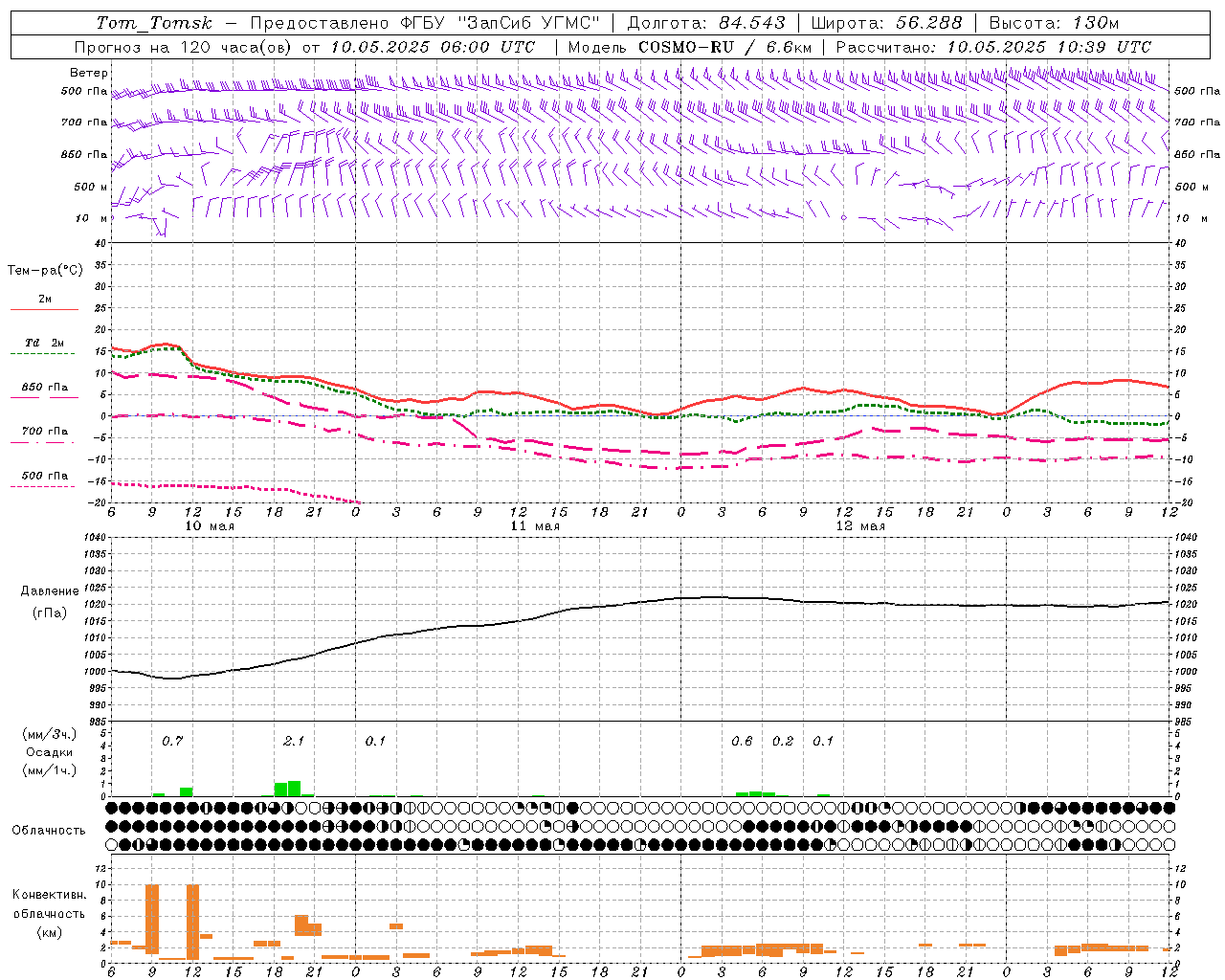This screenshot has width=1225, height=980.
Task: Click the date label "12 мая"
Action: (x=860, y=526)
